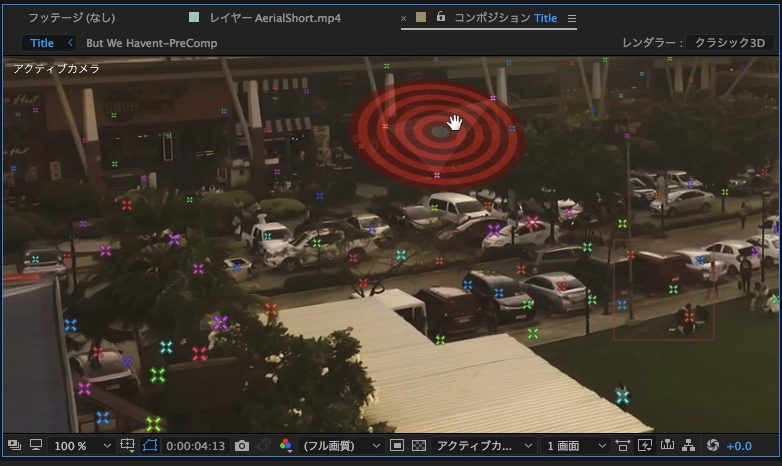Click the tan label color swatch
Image resolution: width=782 pixels, height=466 pixels.
tap(421, 17)
